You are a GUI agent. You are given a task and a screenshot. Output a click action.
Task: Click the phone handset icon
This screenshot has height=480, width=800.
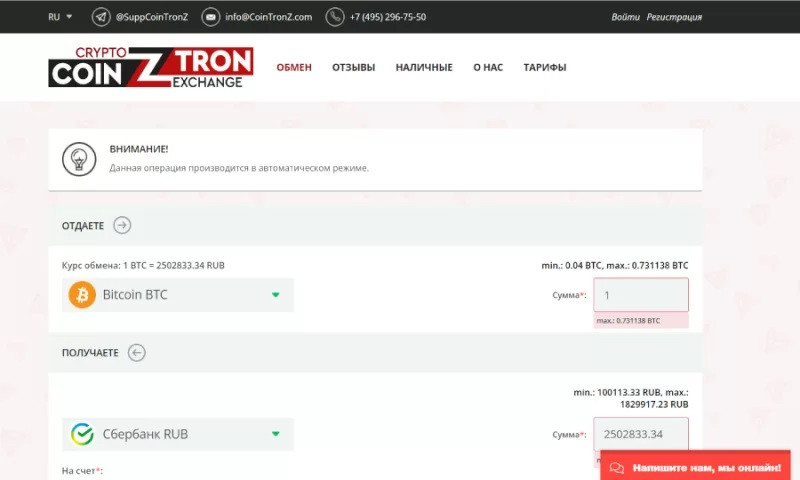(335, 17)
